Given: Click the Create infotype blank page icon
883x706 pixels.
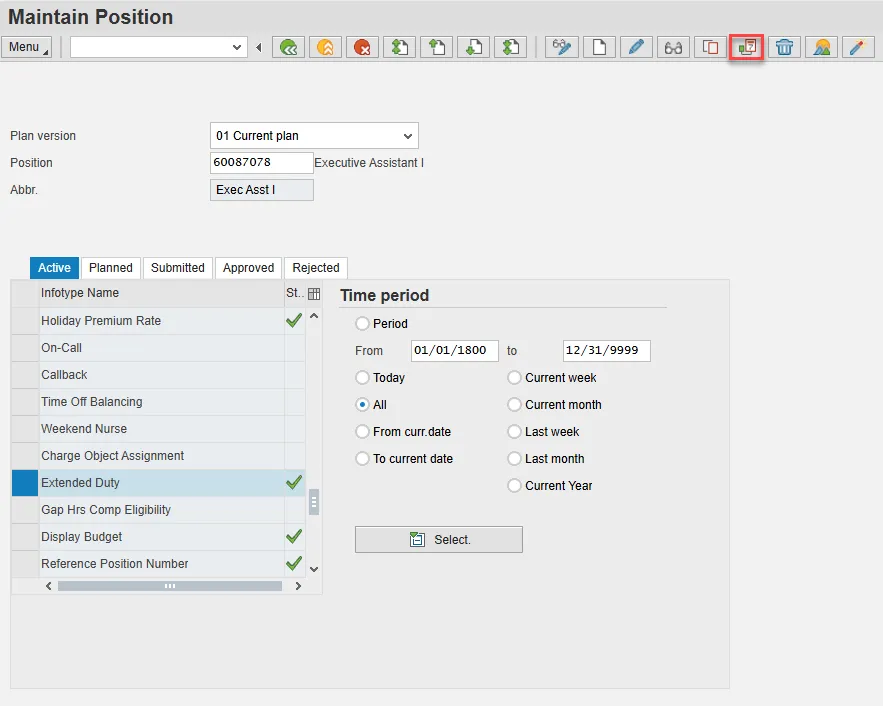Looking at the screenshot, I should tap(599, 47).
